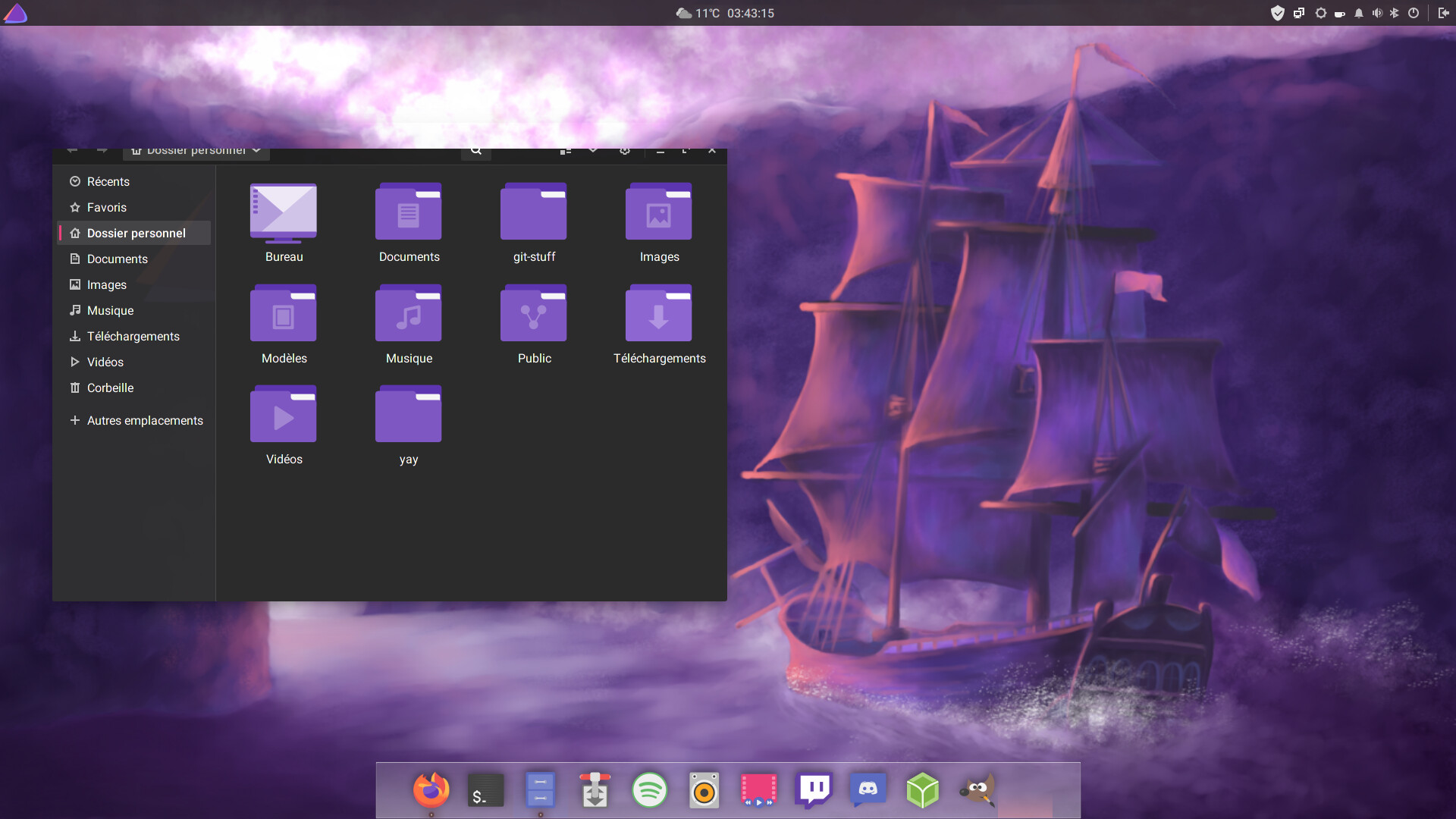Click the clock showing 03:43:15
1456x819 pixels.
[751, 13]
